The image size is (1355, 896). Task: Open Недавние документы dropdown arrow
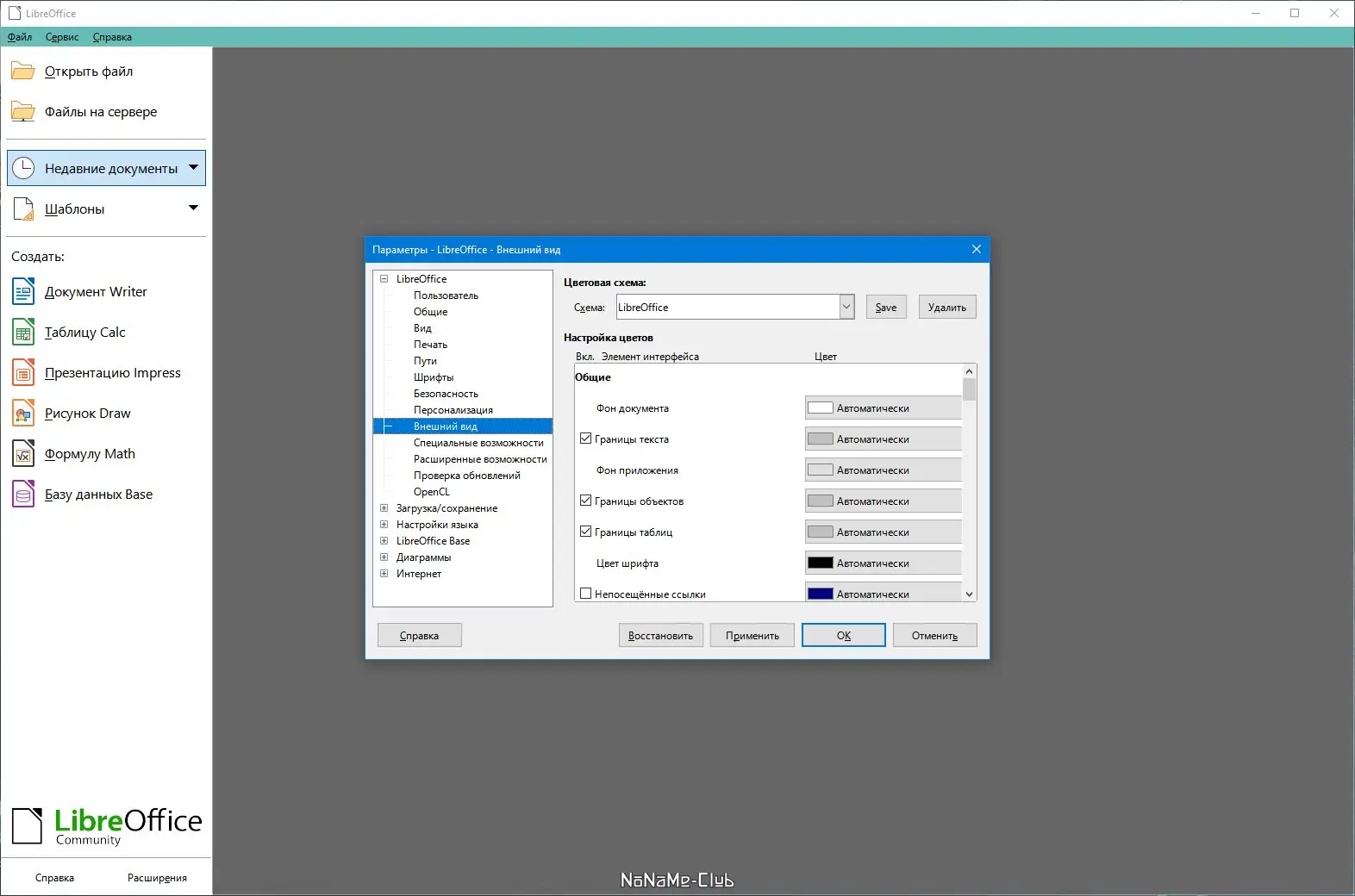click(193, 167)
